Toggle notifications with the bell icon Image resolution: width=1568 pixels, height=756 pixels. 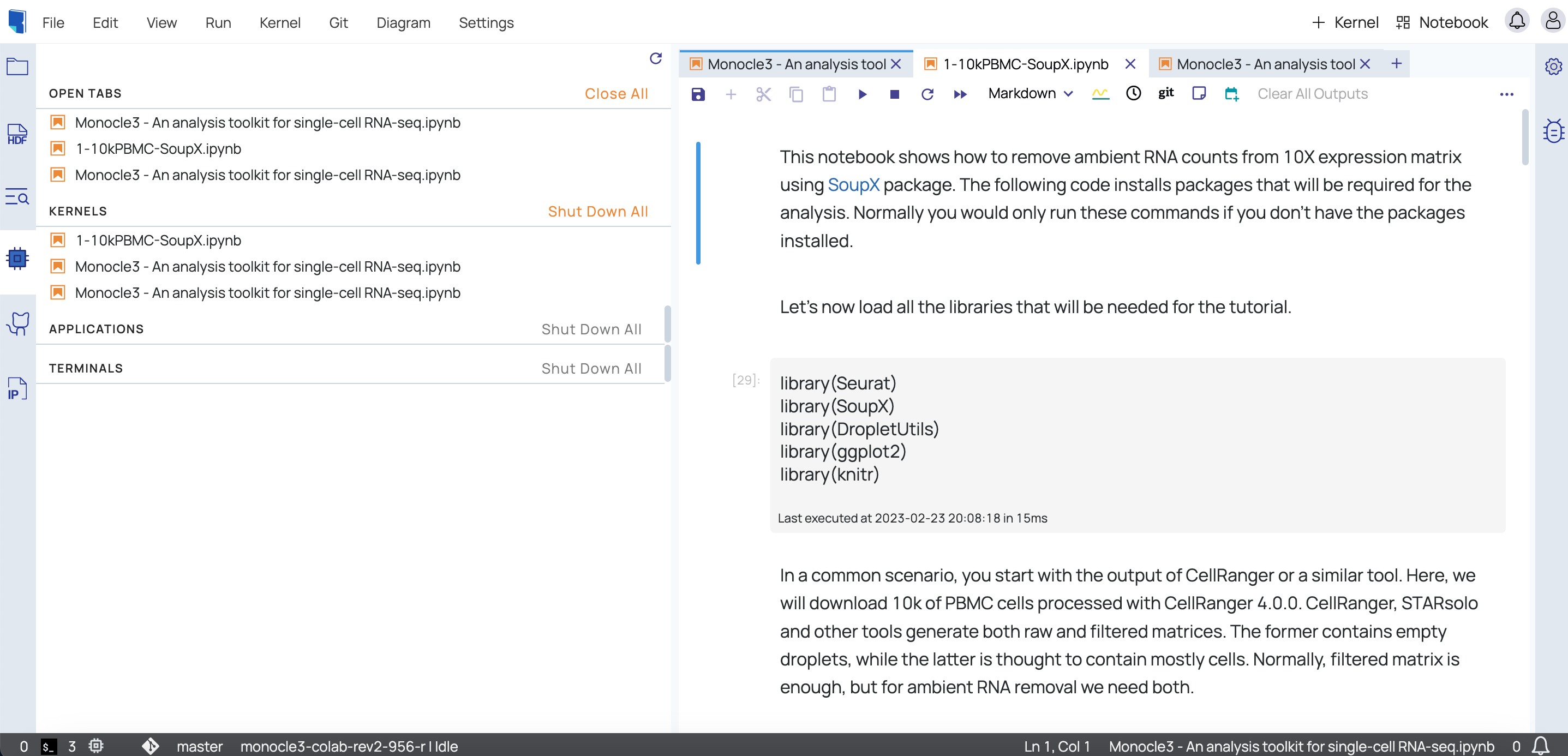(x=1517, y=21)
